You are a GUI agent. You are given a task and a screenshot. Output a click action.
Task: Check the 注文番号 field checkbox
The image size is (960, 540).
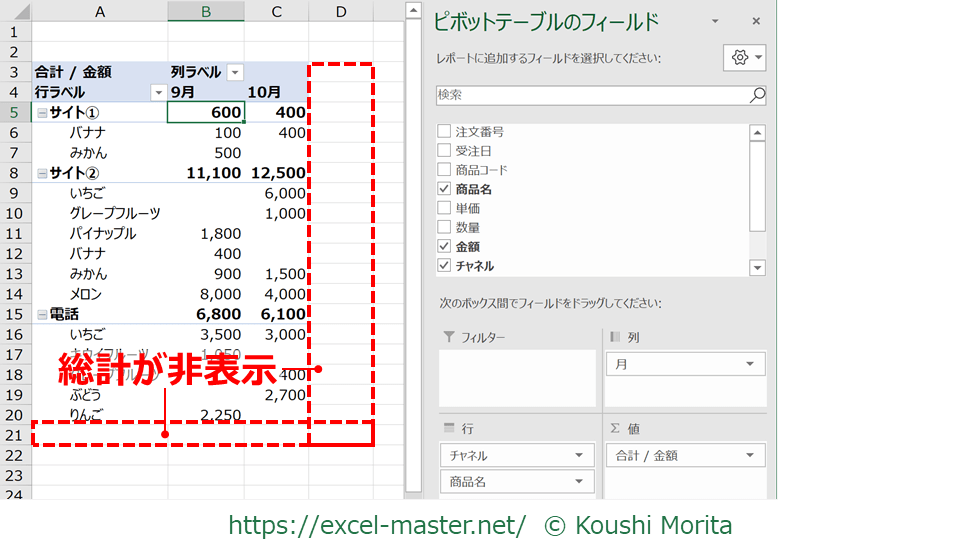tap(444, 132)
